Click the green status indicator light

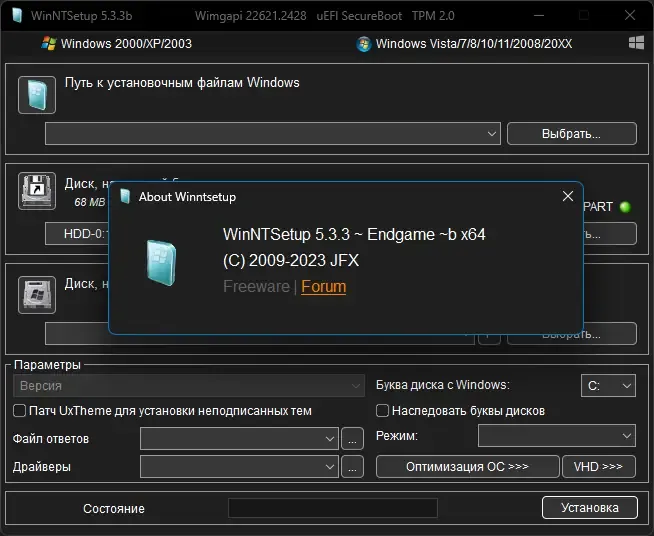625,206
